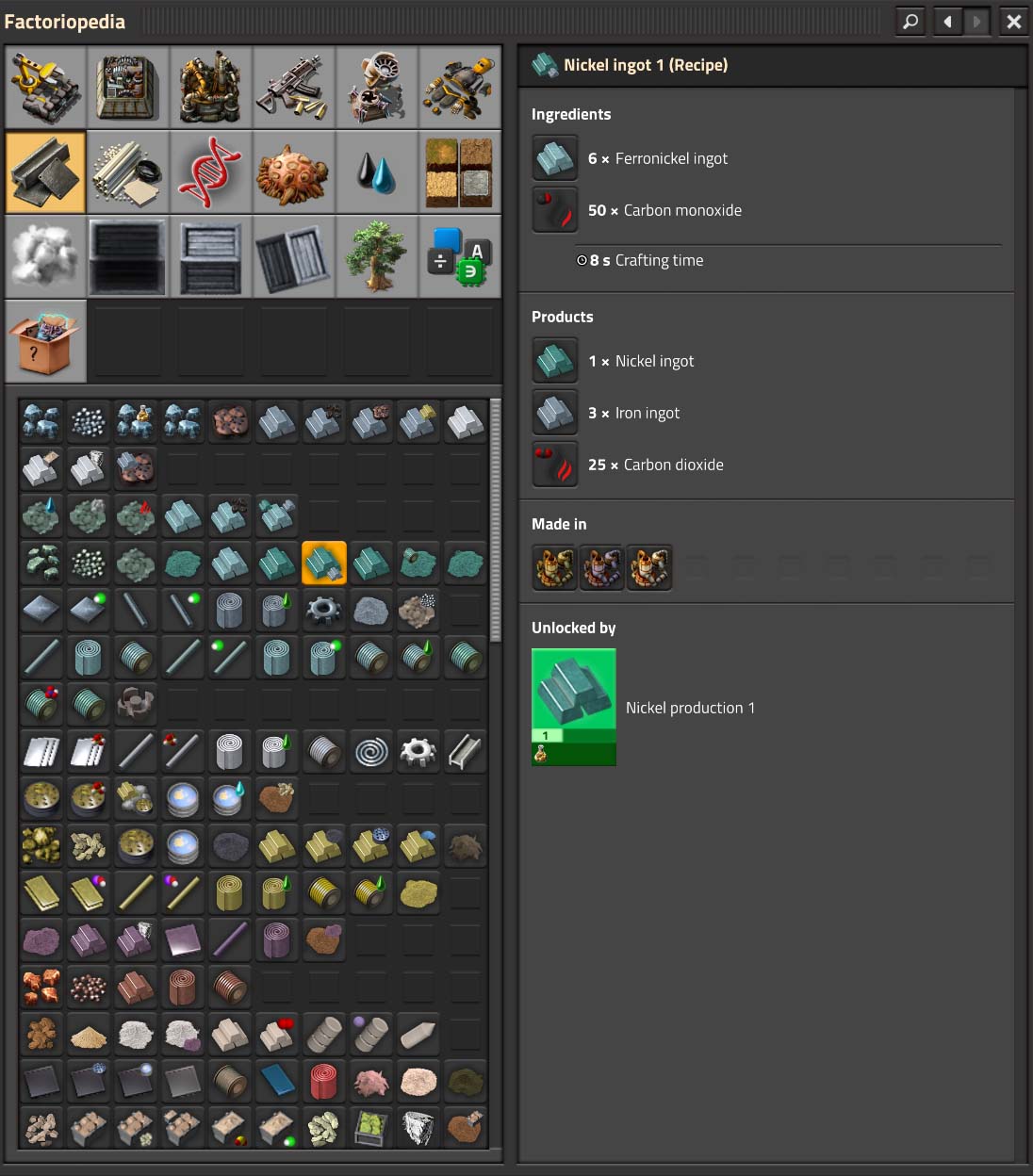Select the pink fluffy pile icon

[371, 1081]
